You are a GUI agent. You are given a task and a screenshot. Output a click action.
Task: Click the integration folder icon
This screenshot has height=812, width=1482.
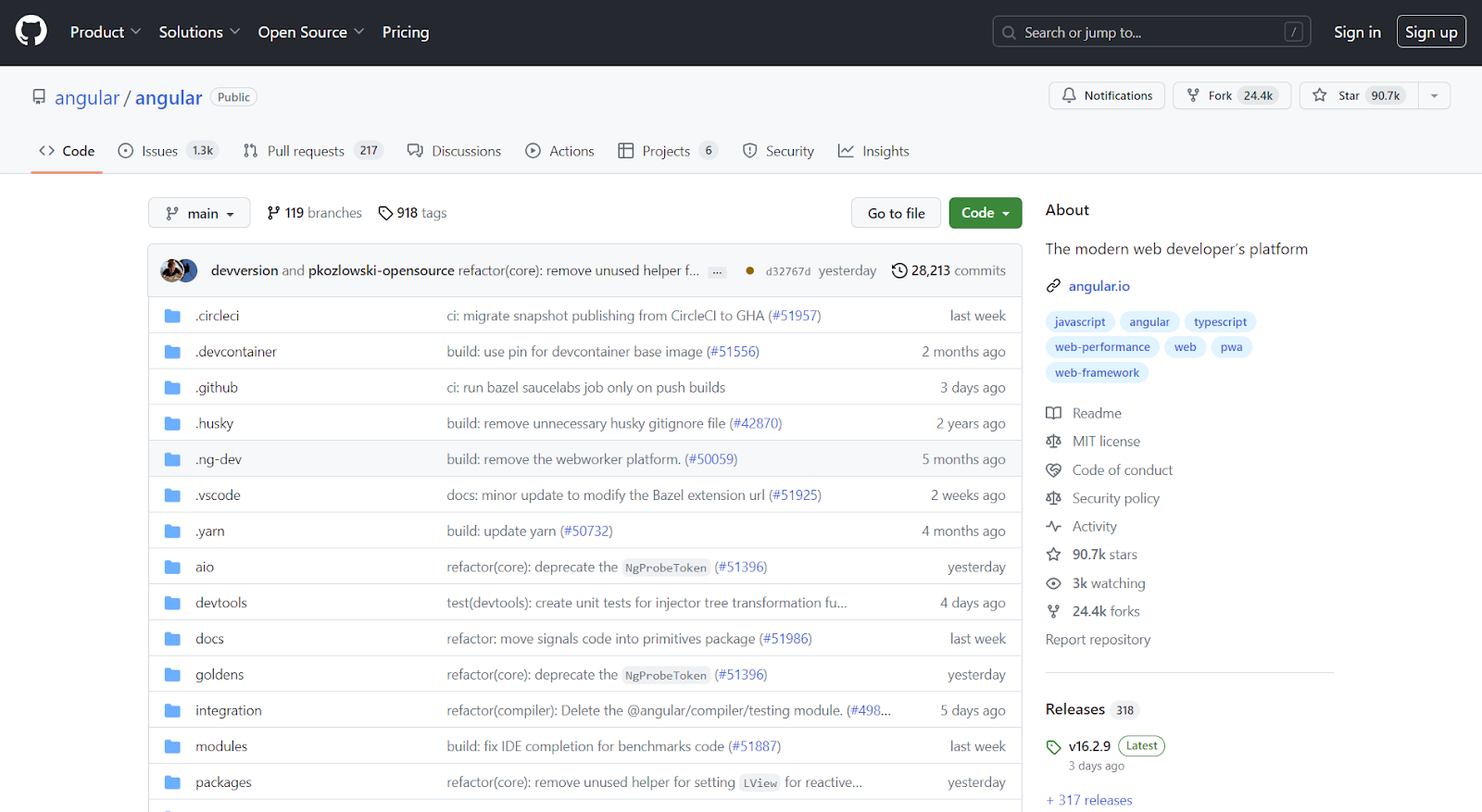click(172, 711)
